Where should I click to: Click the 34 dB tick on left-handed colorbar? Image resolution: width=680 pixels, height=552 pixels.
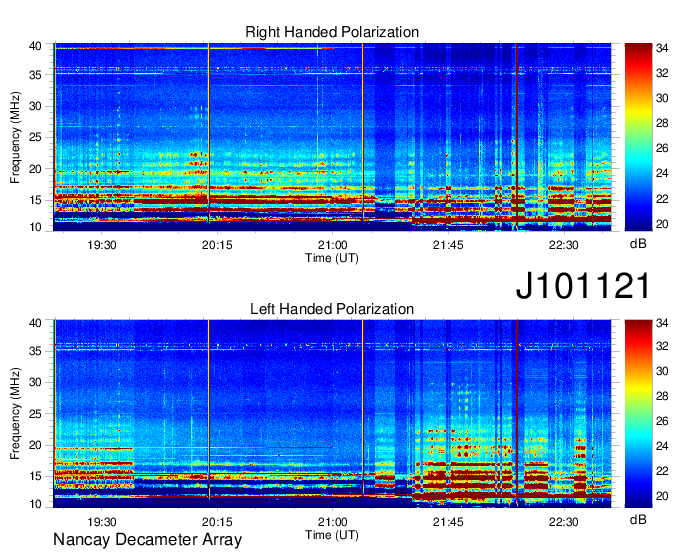pos(662,323)
